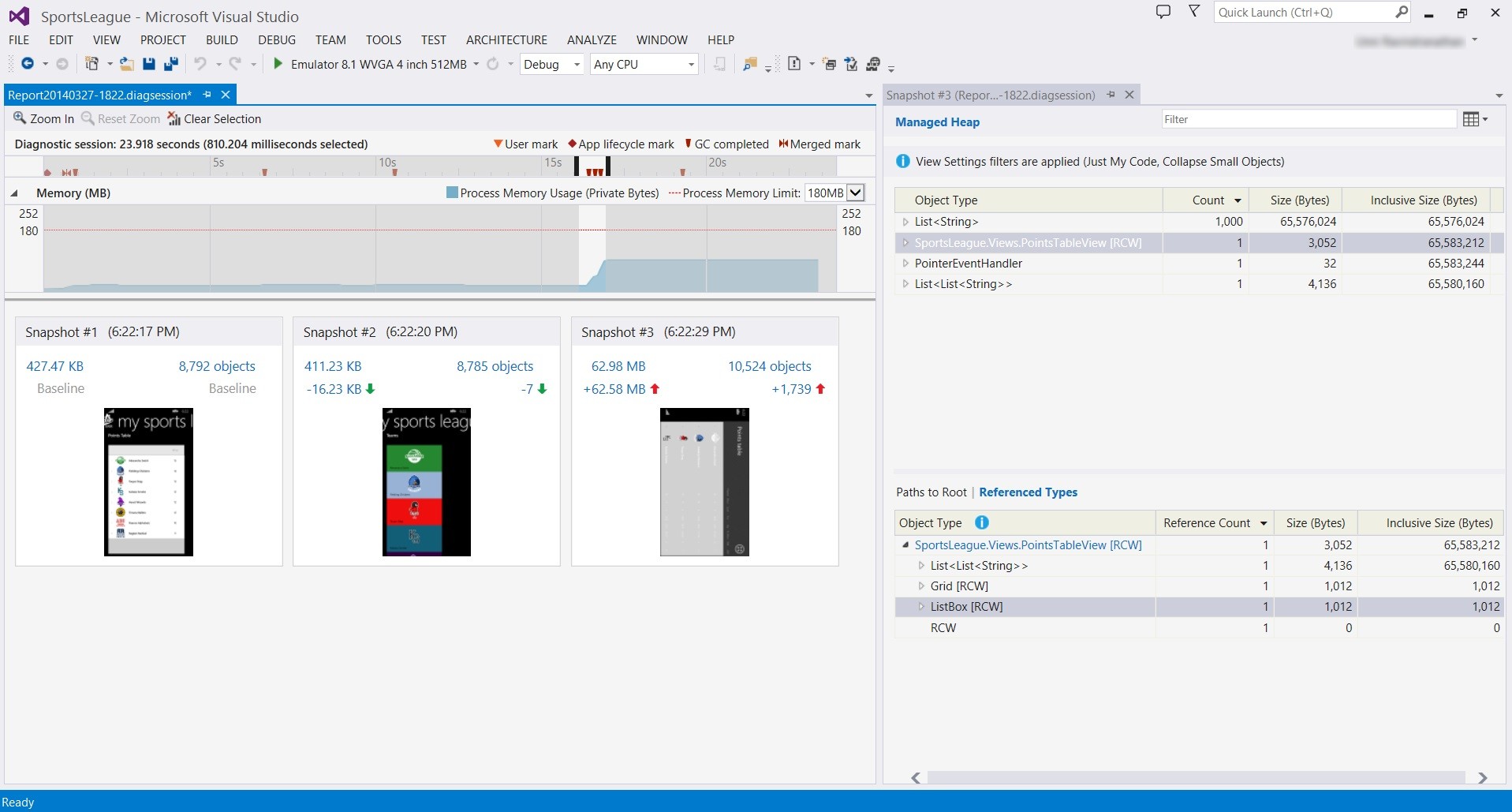Expand the PointerEventHandler row

pyautogui.click(x=905, y=264)
